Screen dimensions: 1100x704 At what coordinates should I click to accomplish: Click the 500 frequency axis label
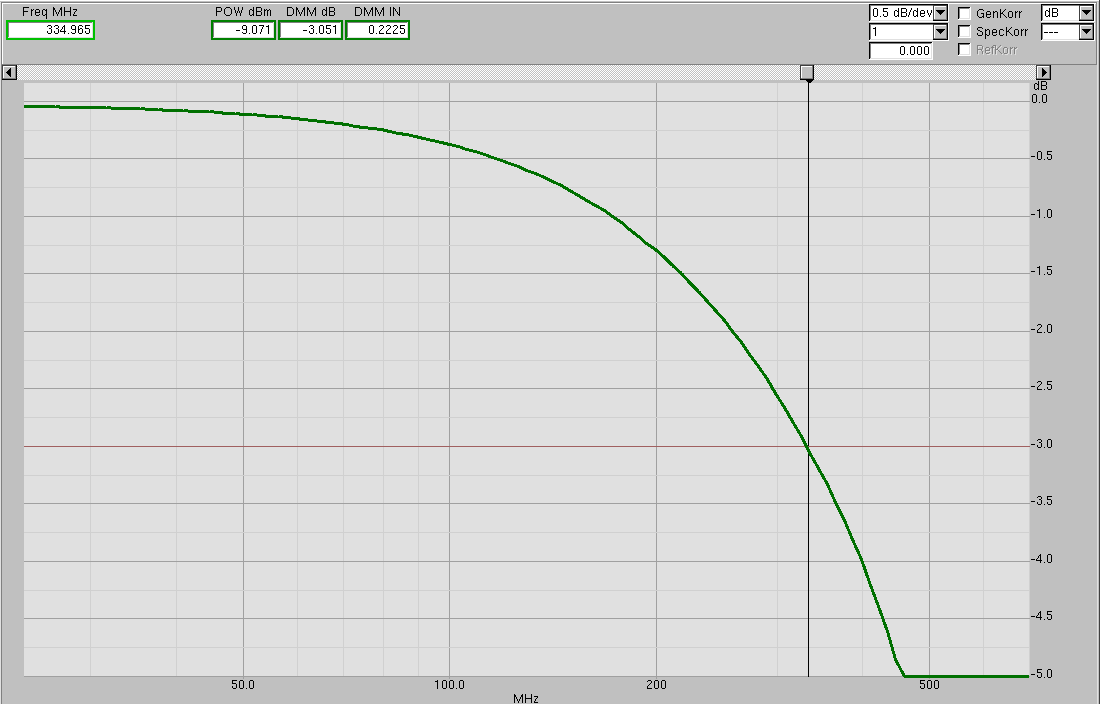929,684
